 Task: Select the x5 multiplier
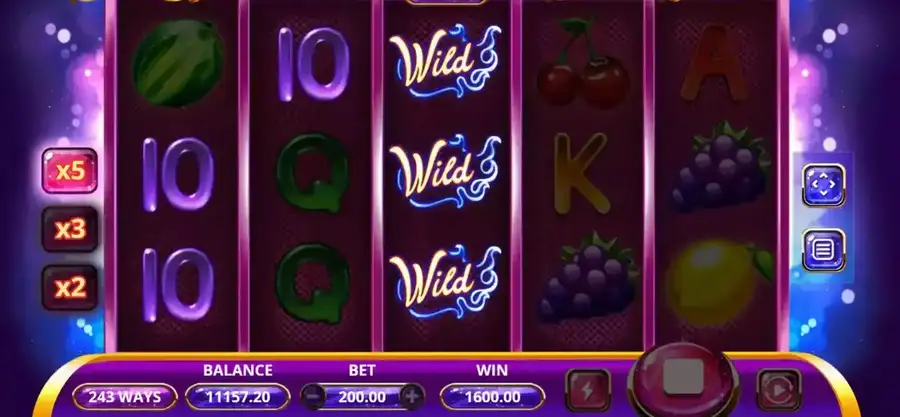click(x=69, y=171)
